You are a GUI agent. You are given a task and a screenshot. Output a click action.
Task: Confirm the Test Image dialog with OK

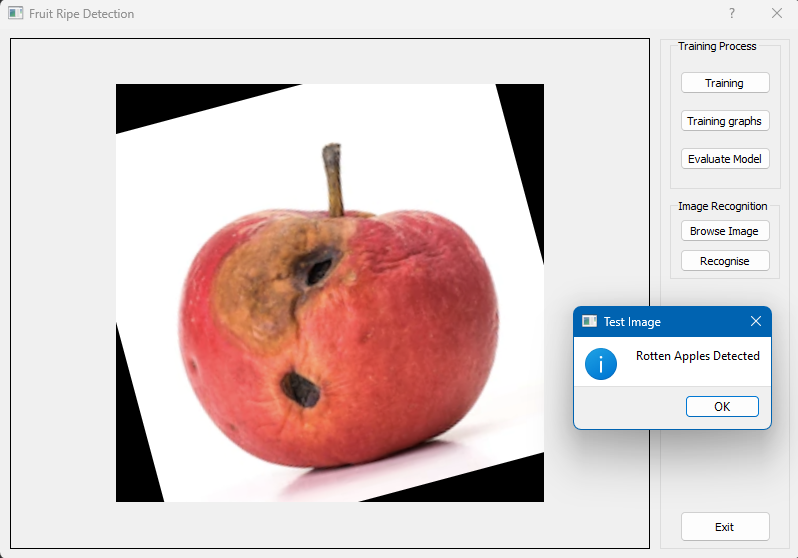click(x=722, y=407)
